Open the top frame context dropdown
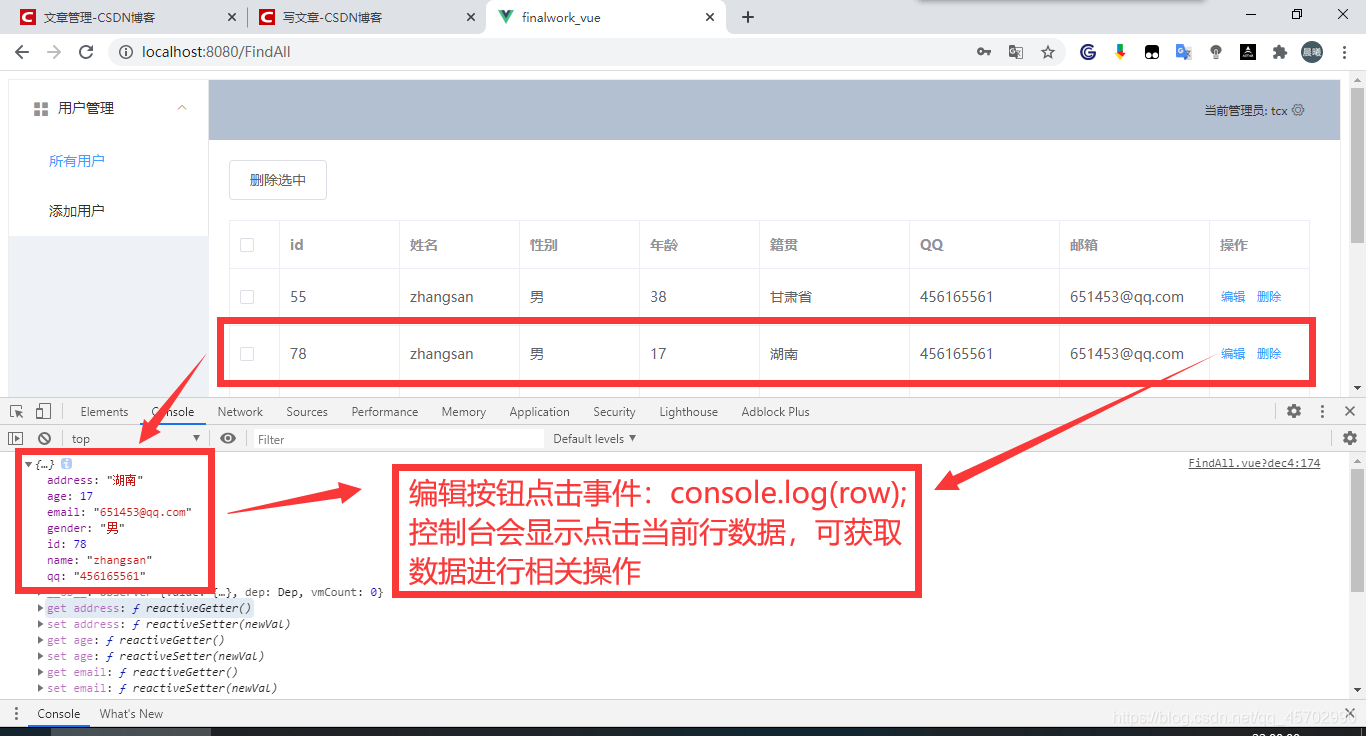 (134, 438)
